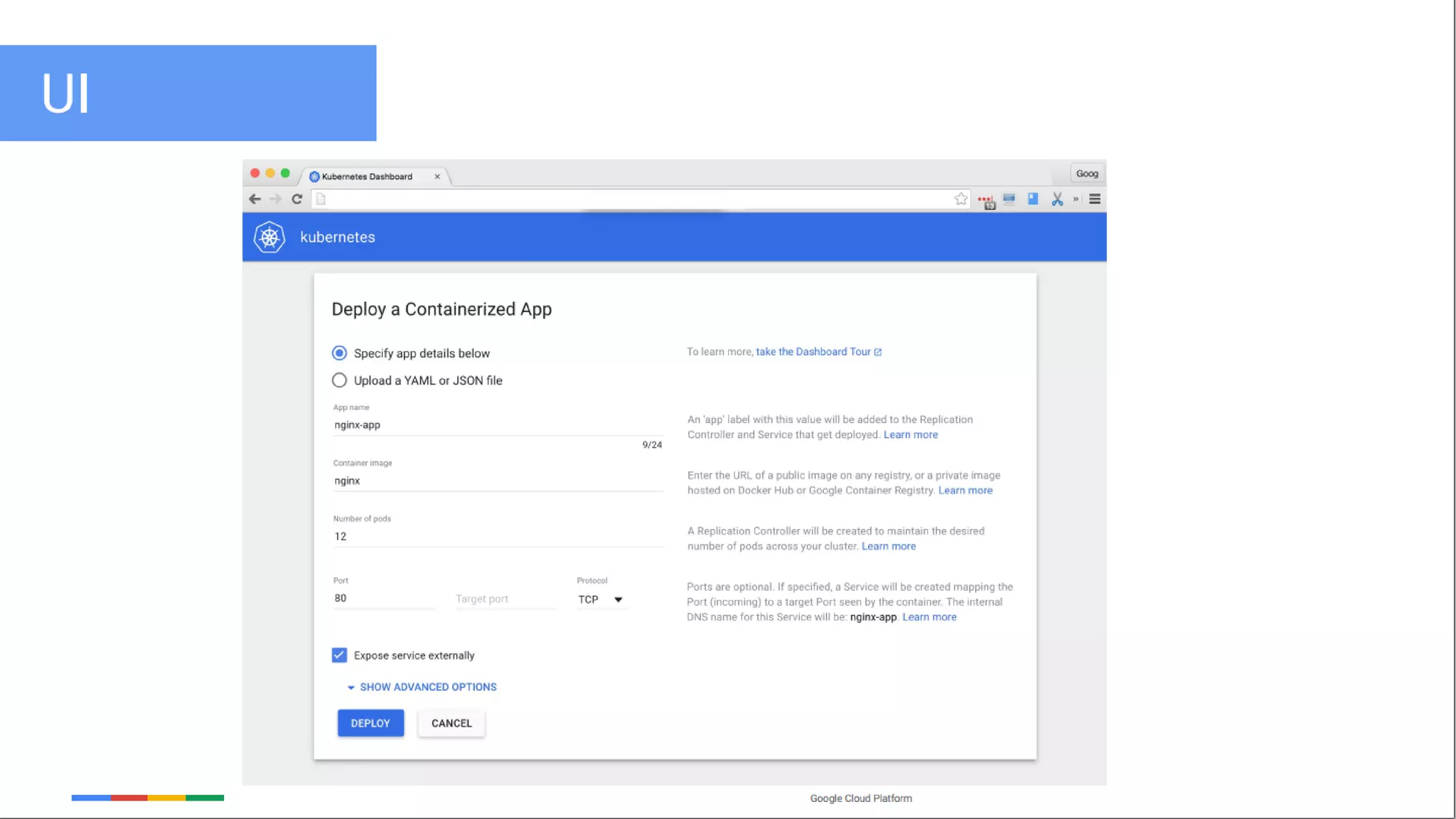
Task: Click the Kubernetes helm logo icon
Action: pyautogui.click(x=269, y=237)
